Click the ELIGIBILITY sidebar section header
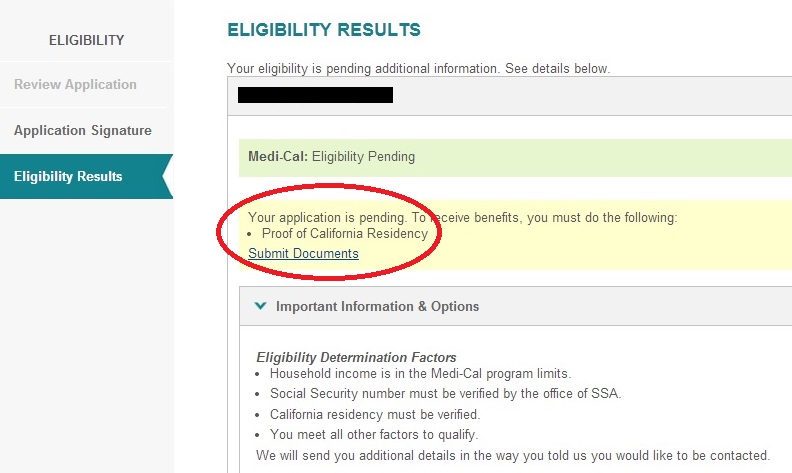Image resolution: width=792 pixels, height=473 pixels. [86, 41]
